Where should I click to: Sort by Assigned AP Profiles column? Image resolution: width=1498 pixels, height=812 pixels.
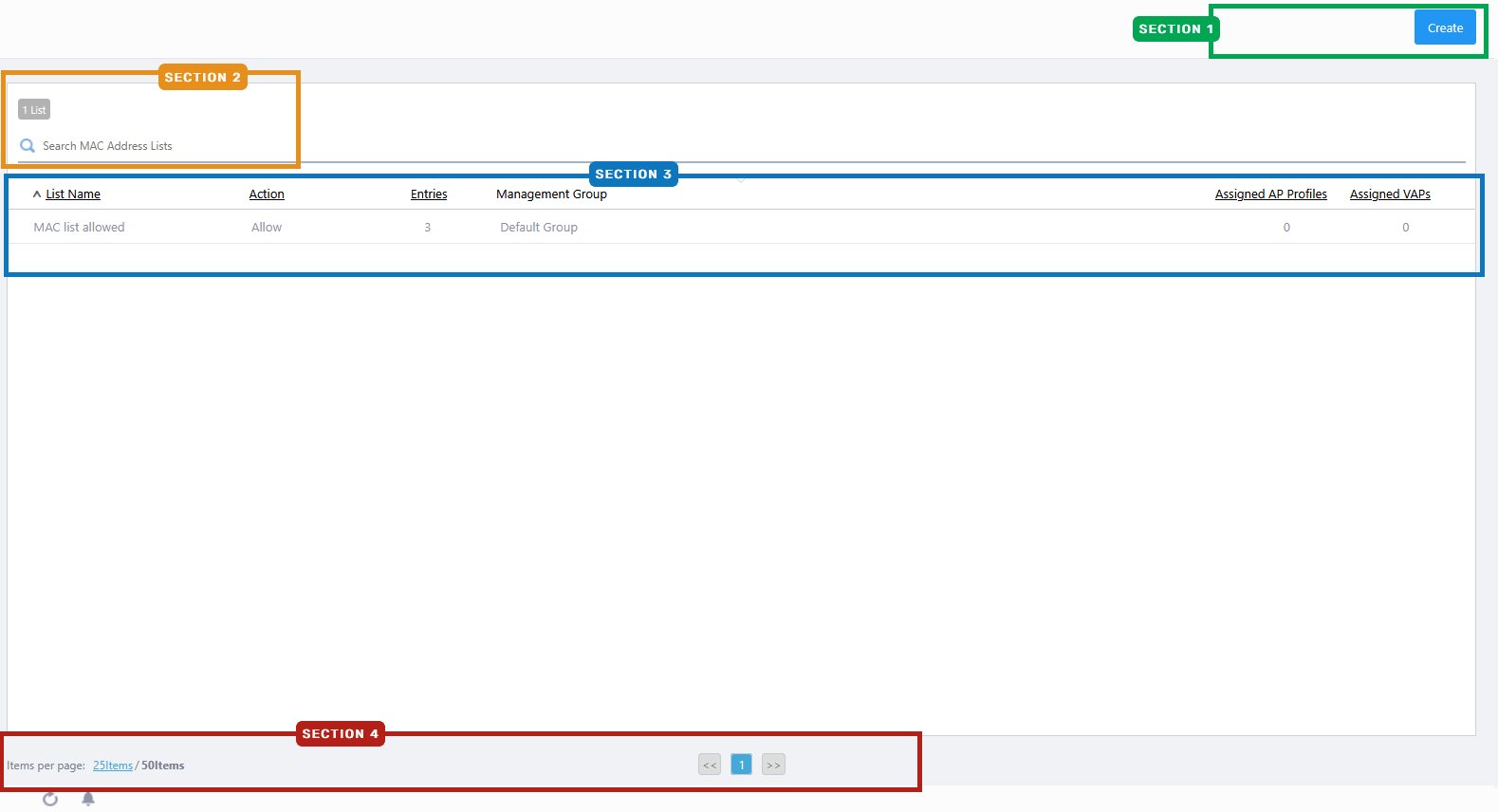pos(1270,194)
